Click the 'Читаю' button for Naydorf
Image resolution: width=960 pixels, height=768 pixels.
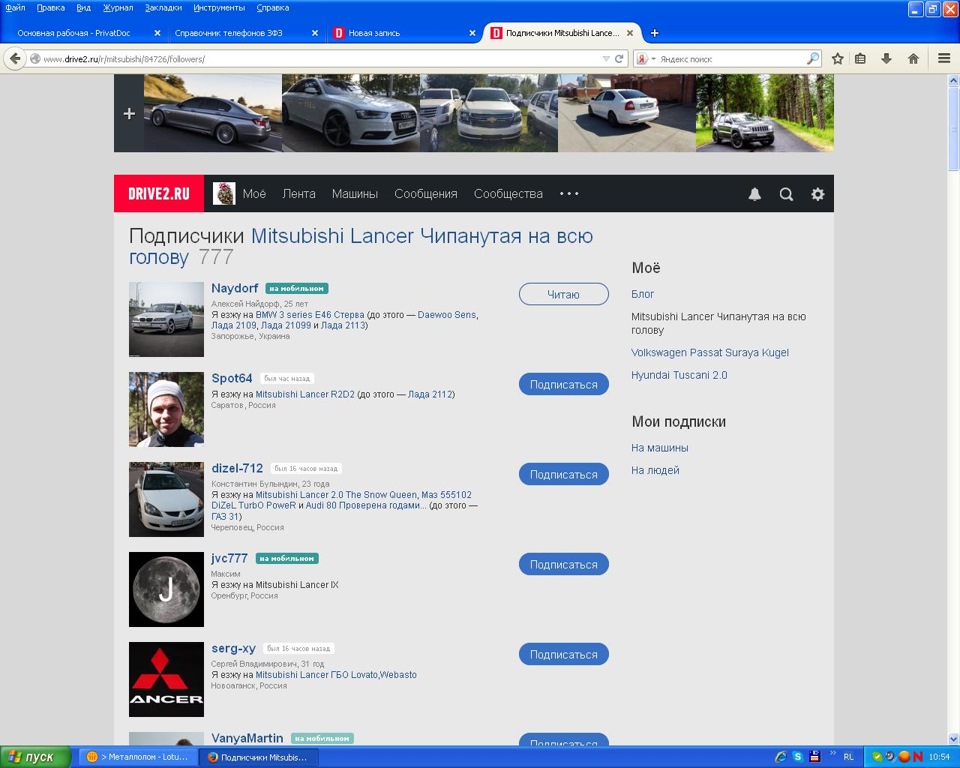(x=563, y=294)
